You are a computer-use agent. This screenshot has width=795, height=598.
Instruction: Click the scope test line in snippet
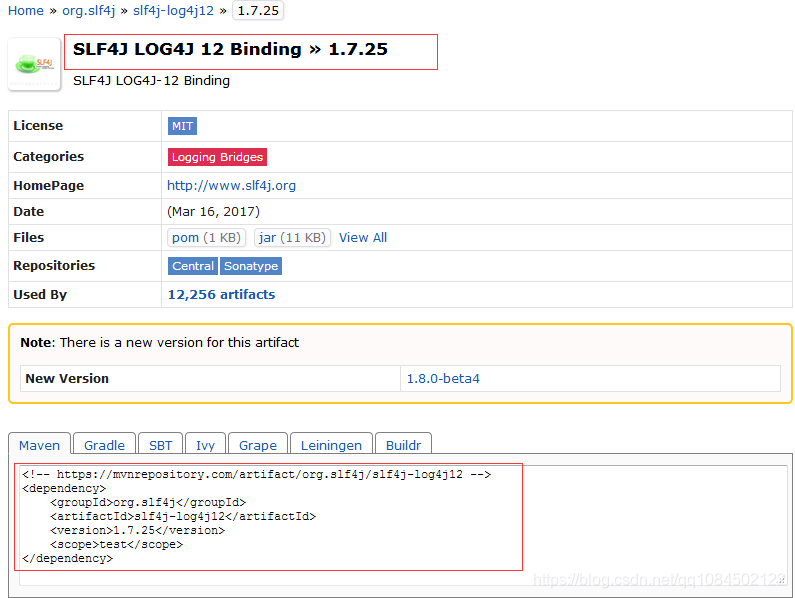pyautogui.click(x=117, y=544)
